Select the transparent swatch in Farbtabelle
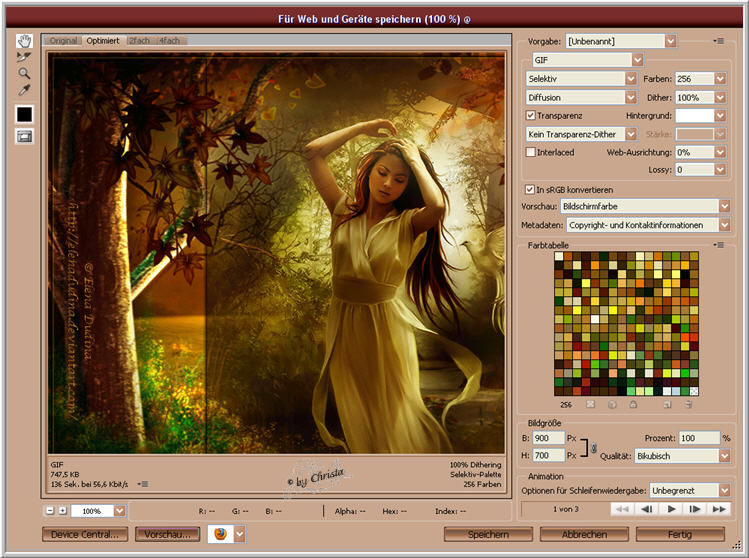The width and height of the screenshot is (749, 558). tap(694, 391)
